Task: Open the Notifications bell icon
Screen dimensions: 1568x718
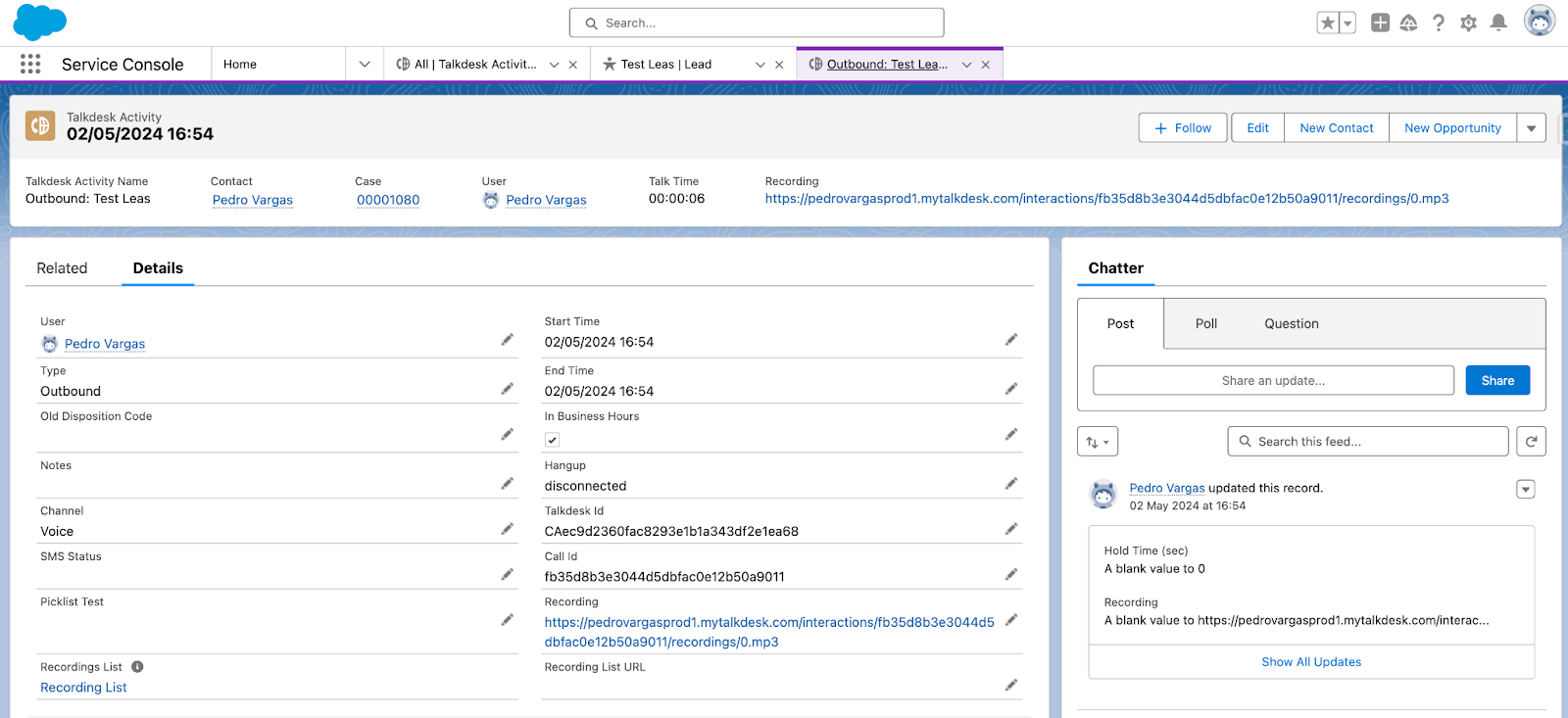Action: tap(1498, 23)
